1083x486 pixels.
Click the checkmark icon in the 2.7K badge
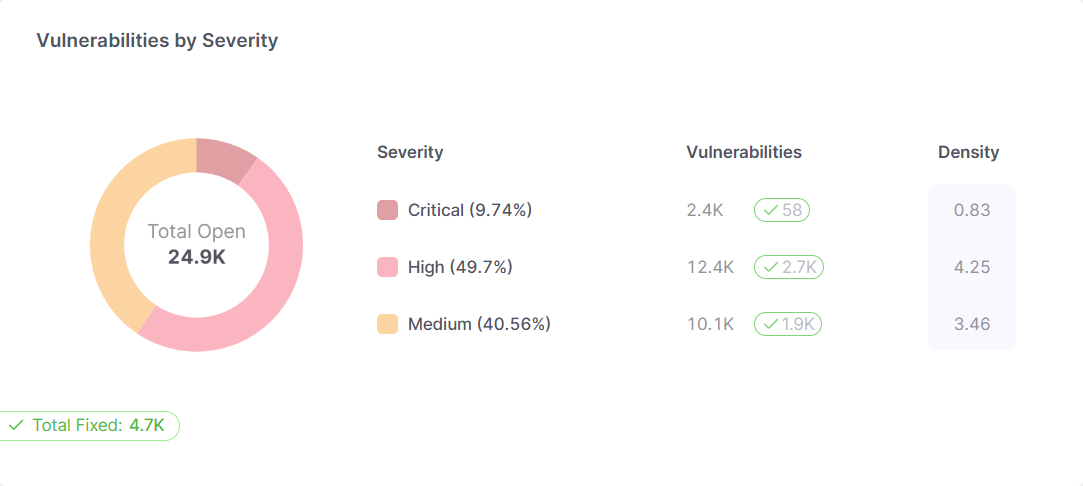[770, 266]
